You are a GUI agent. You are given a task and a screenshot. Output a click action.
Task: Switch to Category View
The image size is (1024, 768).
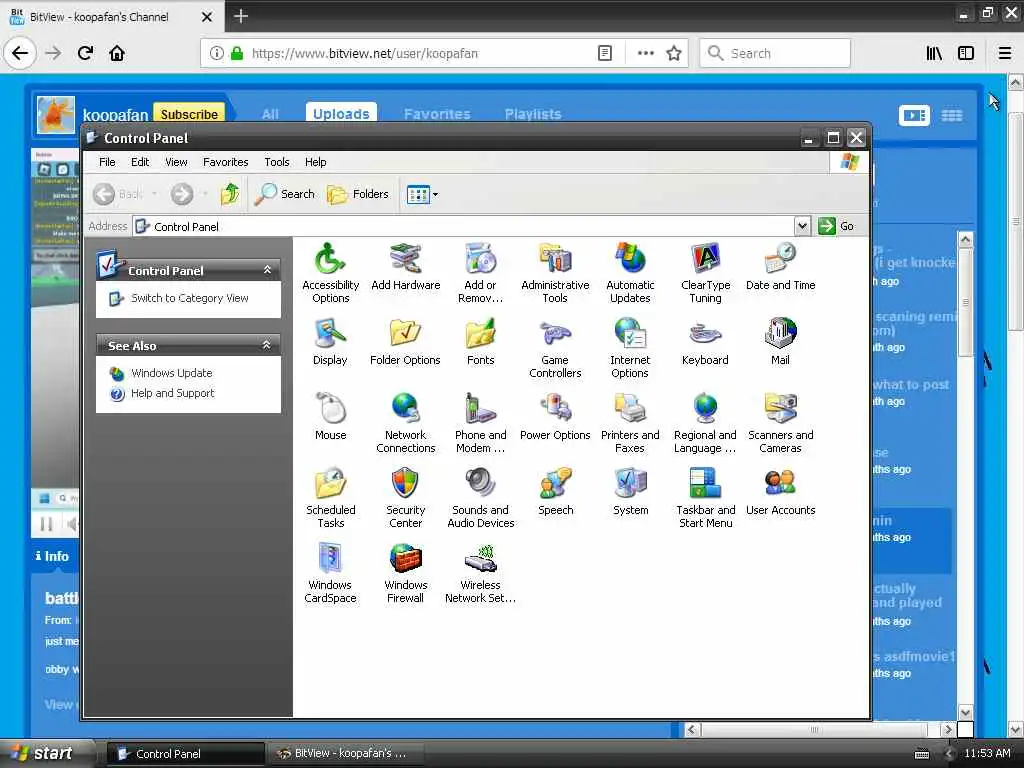pyautogui.click(x=189, y=298)
